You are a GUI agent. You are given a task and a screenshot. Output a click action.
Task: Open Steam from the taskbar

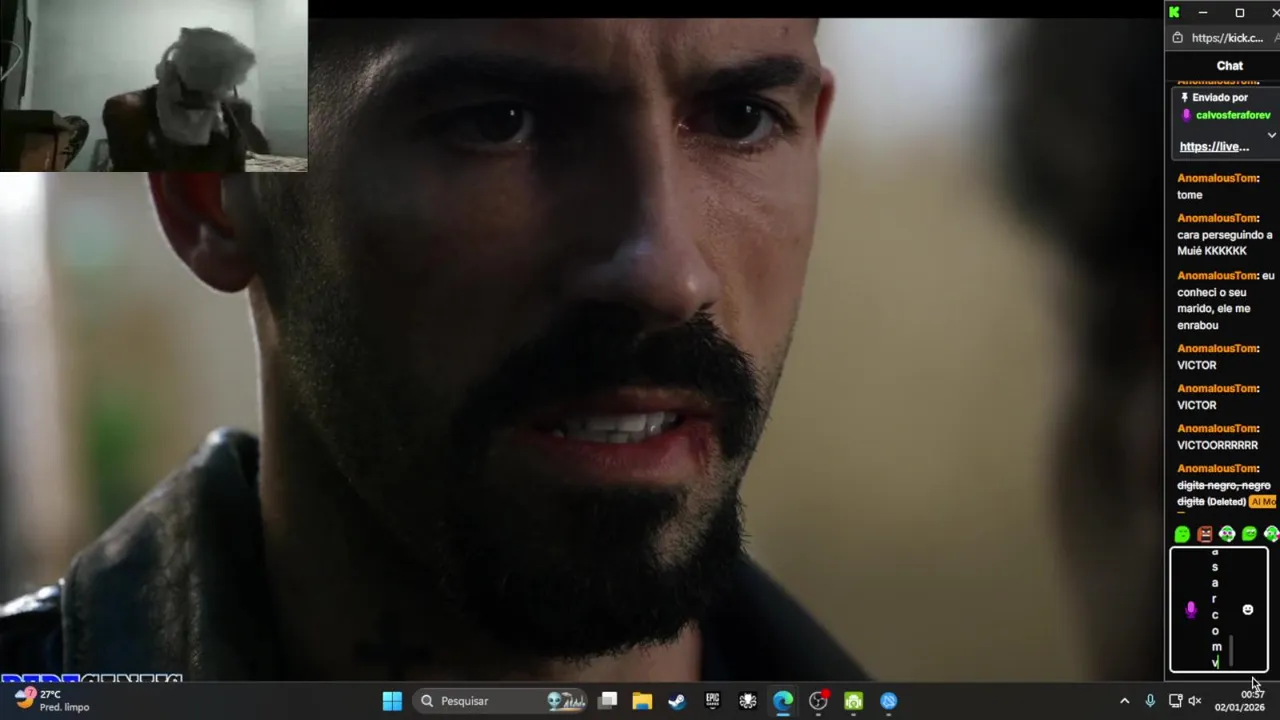pyautogui.click(x=677, y=701)
